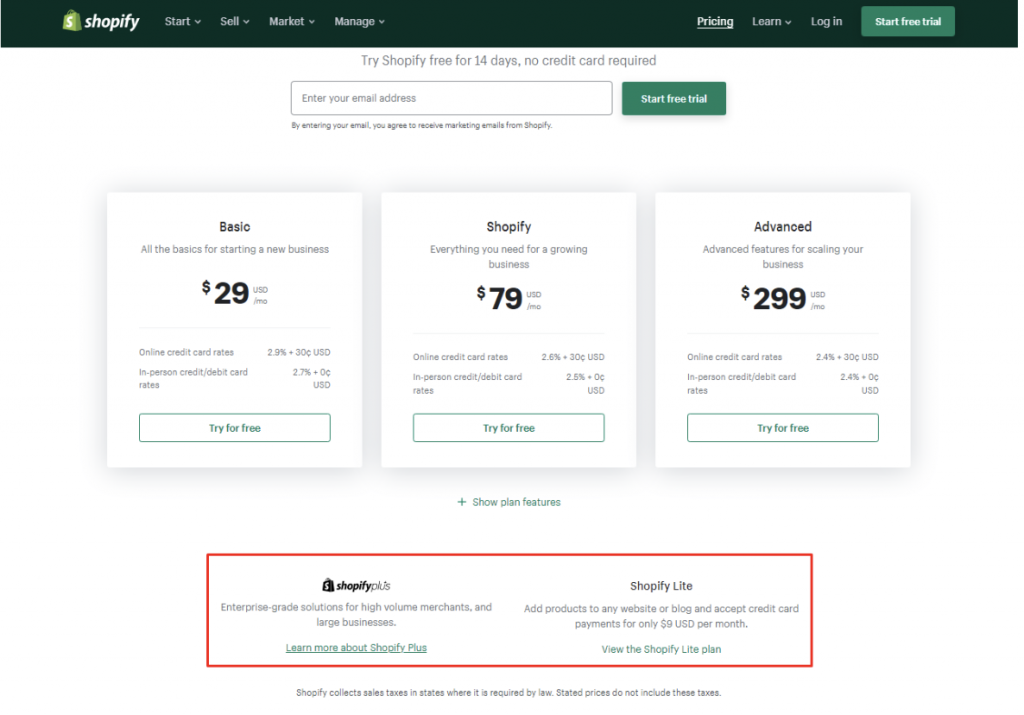Try the Basic plan for free
The width and height of the screenshot is (1024, 715).
click(x=234, y=428)
